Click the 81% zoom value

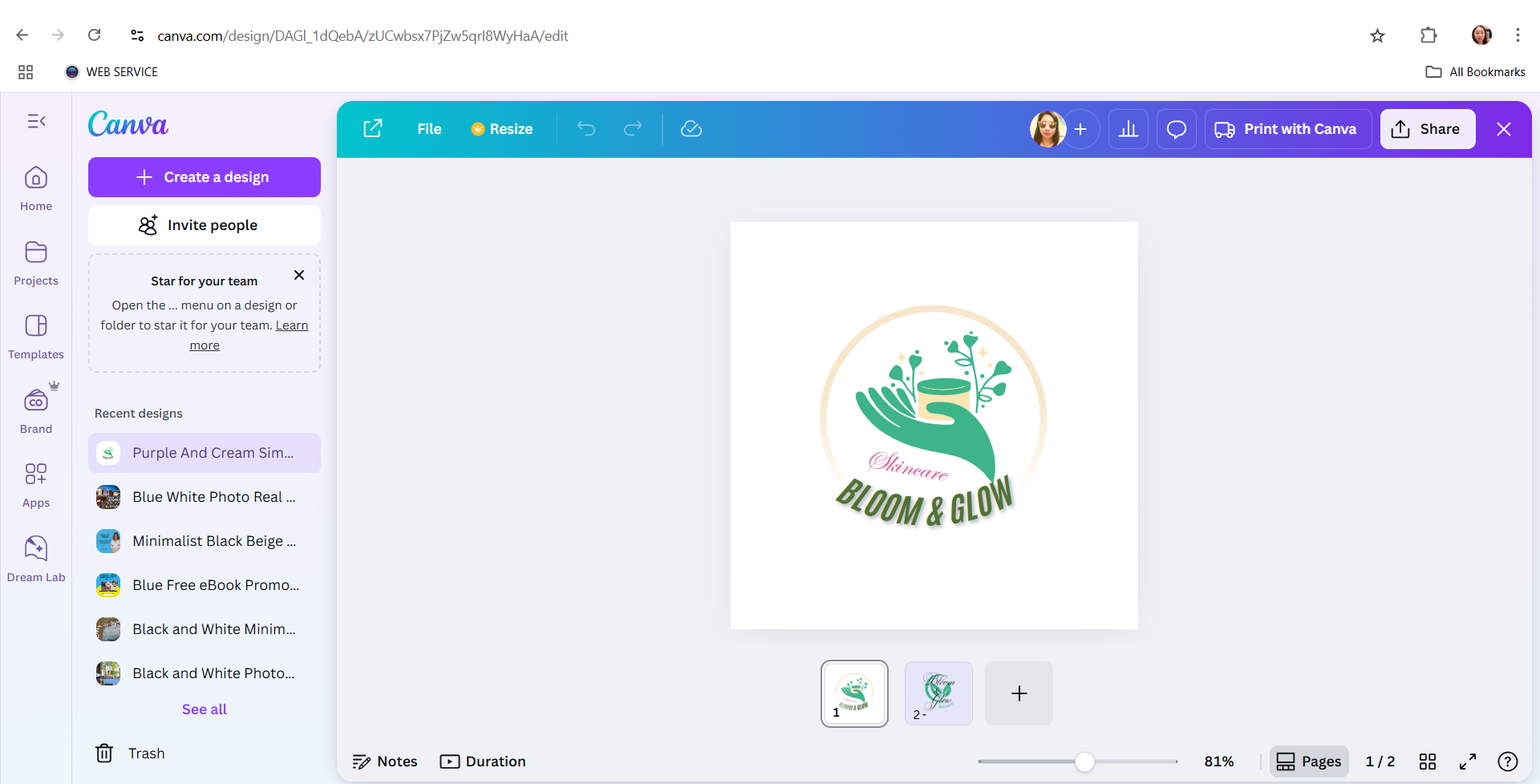pyautogui.click(x=1219, y=762)
